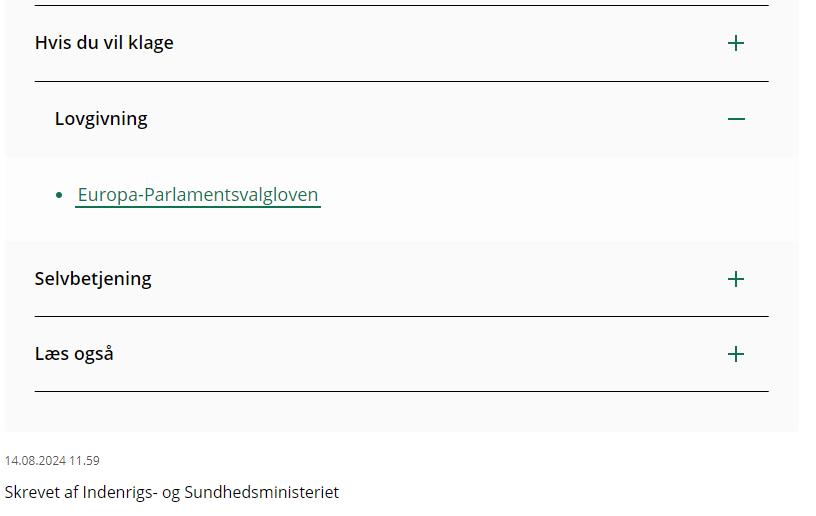Click the divider line under Selvbetjening
Viewport: 816px width, 516px height.
[400, 316]
